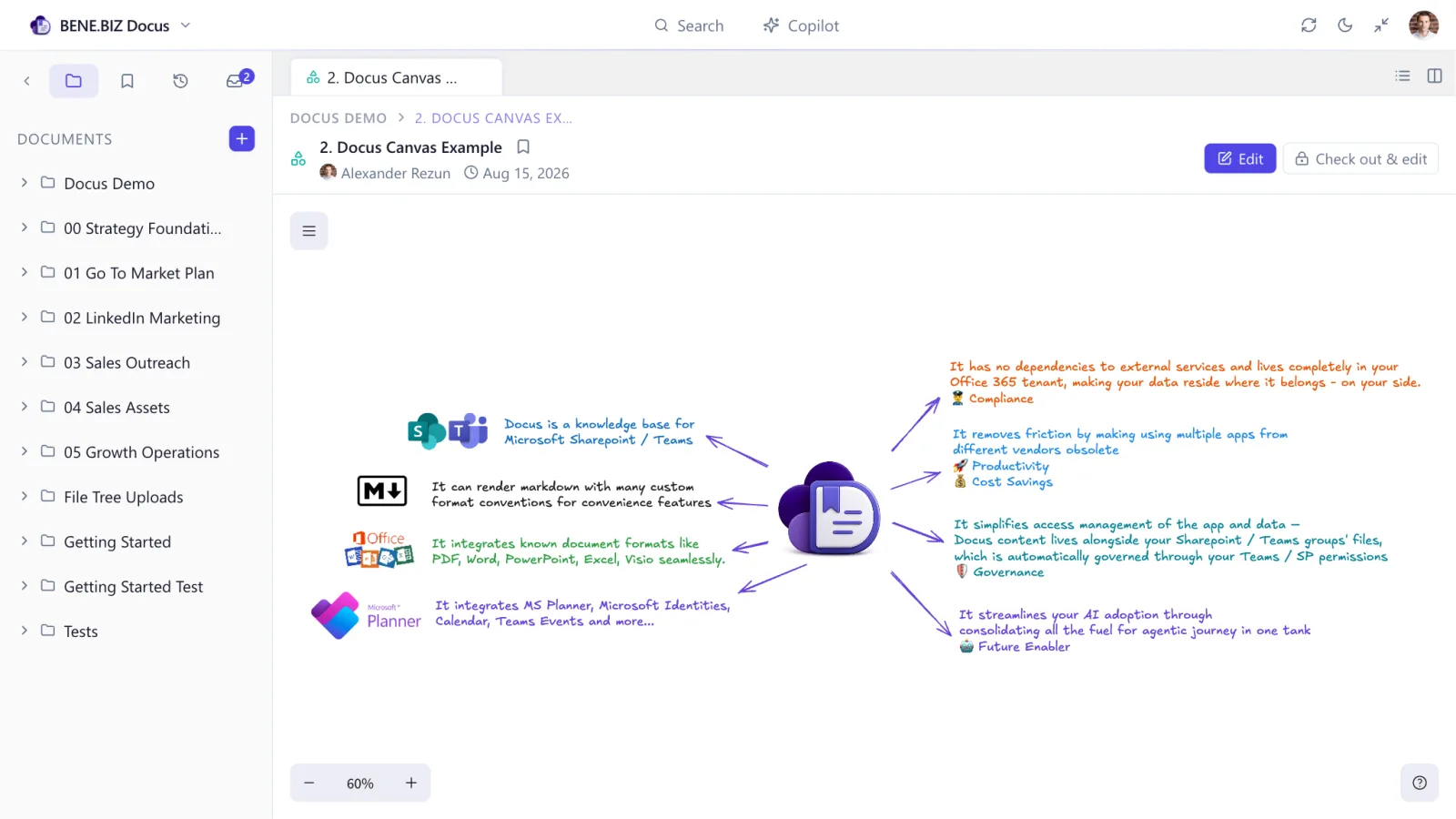Viewport: 1456px width, 819px height.
Task: Switch to the 2. Docus Canvas tab
Action: [396, 77]
